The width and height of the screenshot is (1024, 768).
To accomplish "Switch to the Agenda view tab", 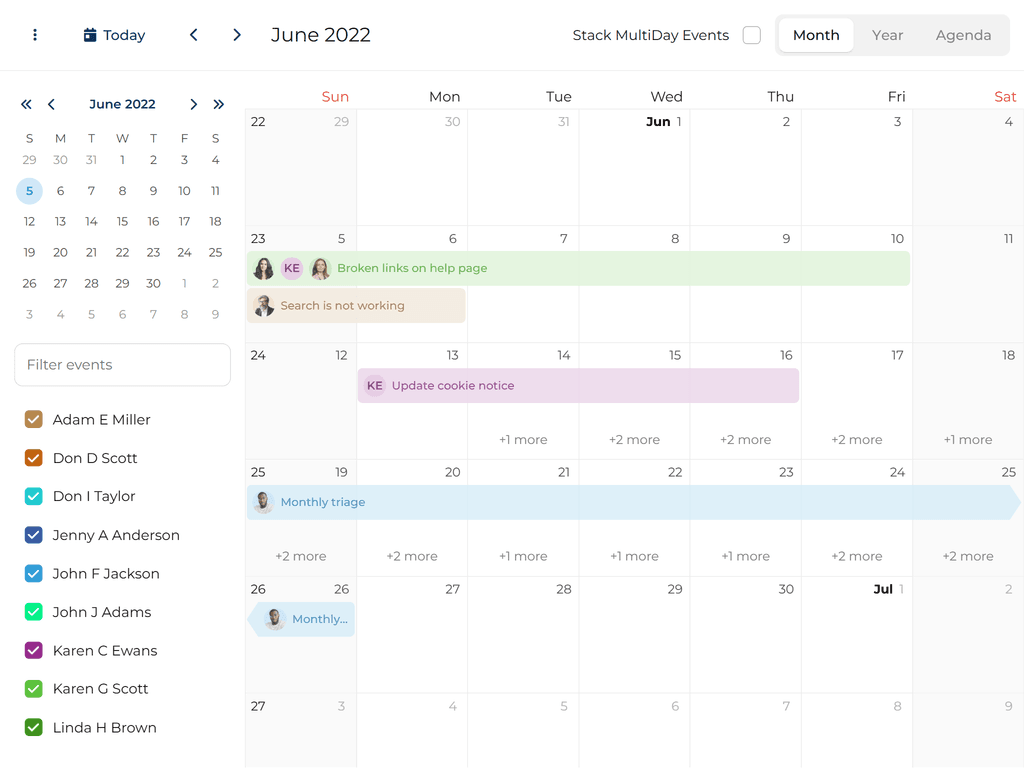I will pyautogui.click(x=963, y=35).
